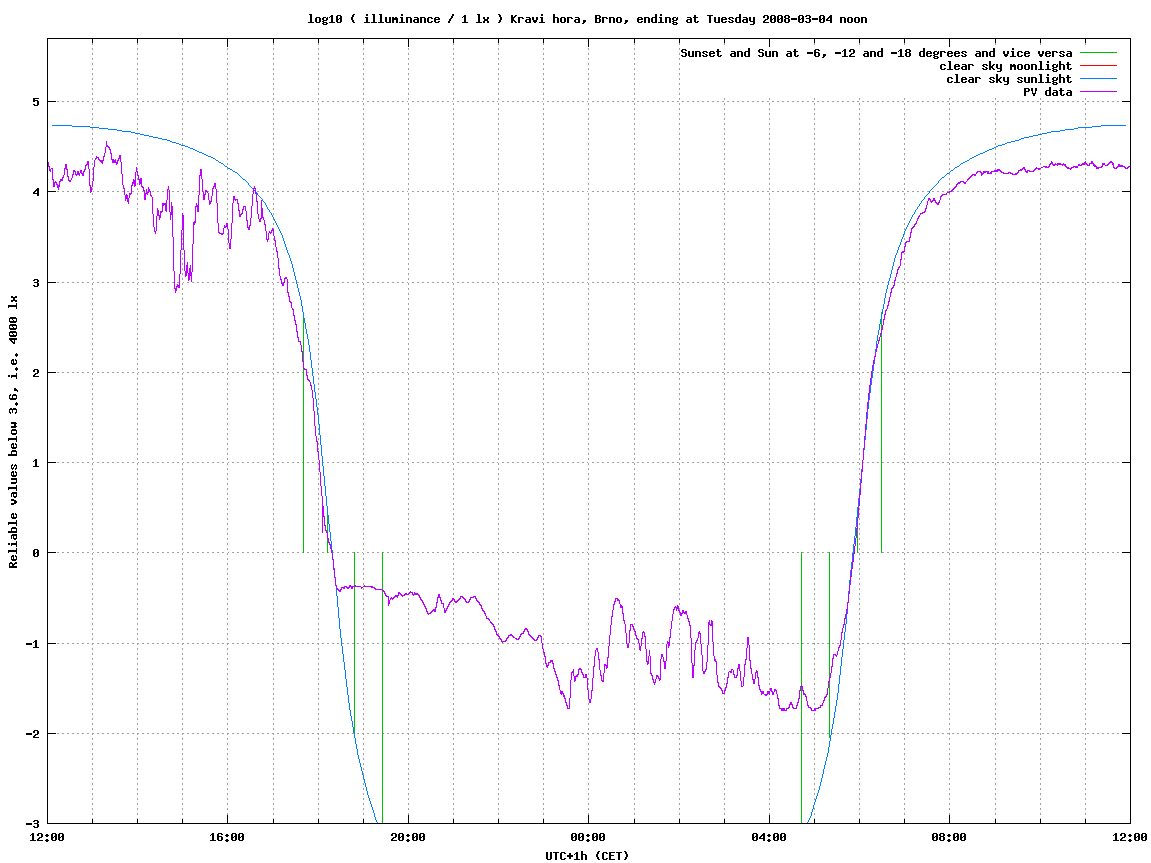Image resolution: width=1151 pixels, height=863 pixels.
Task: Click the y-axis tick label -2
Action: 33,734
